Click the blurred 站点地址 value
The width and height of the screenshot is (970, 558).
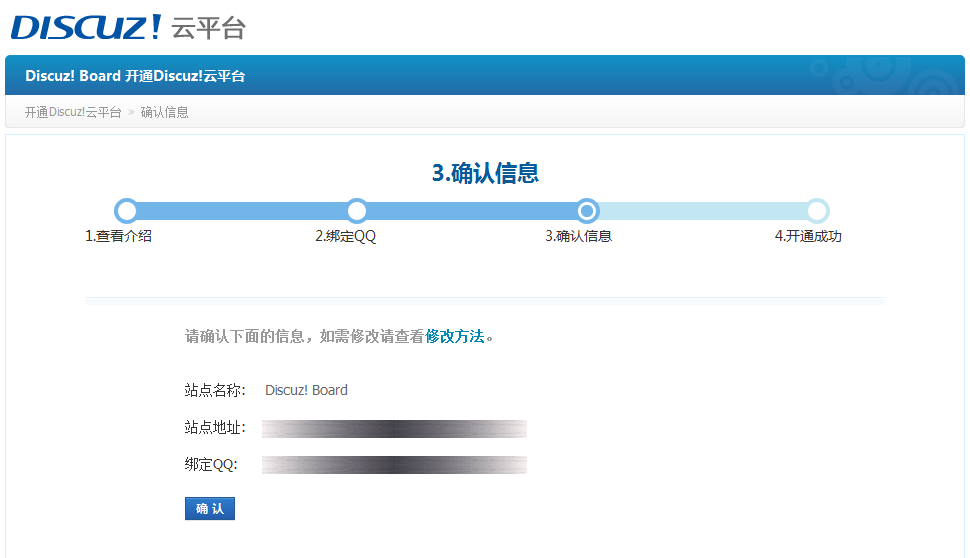tap(394, 429)
